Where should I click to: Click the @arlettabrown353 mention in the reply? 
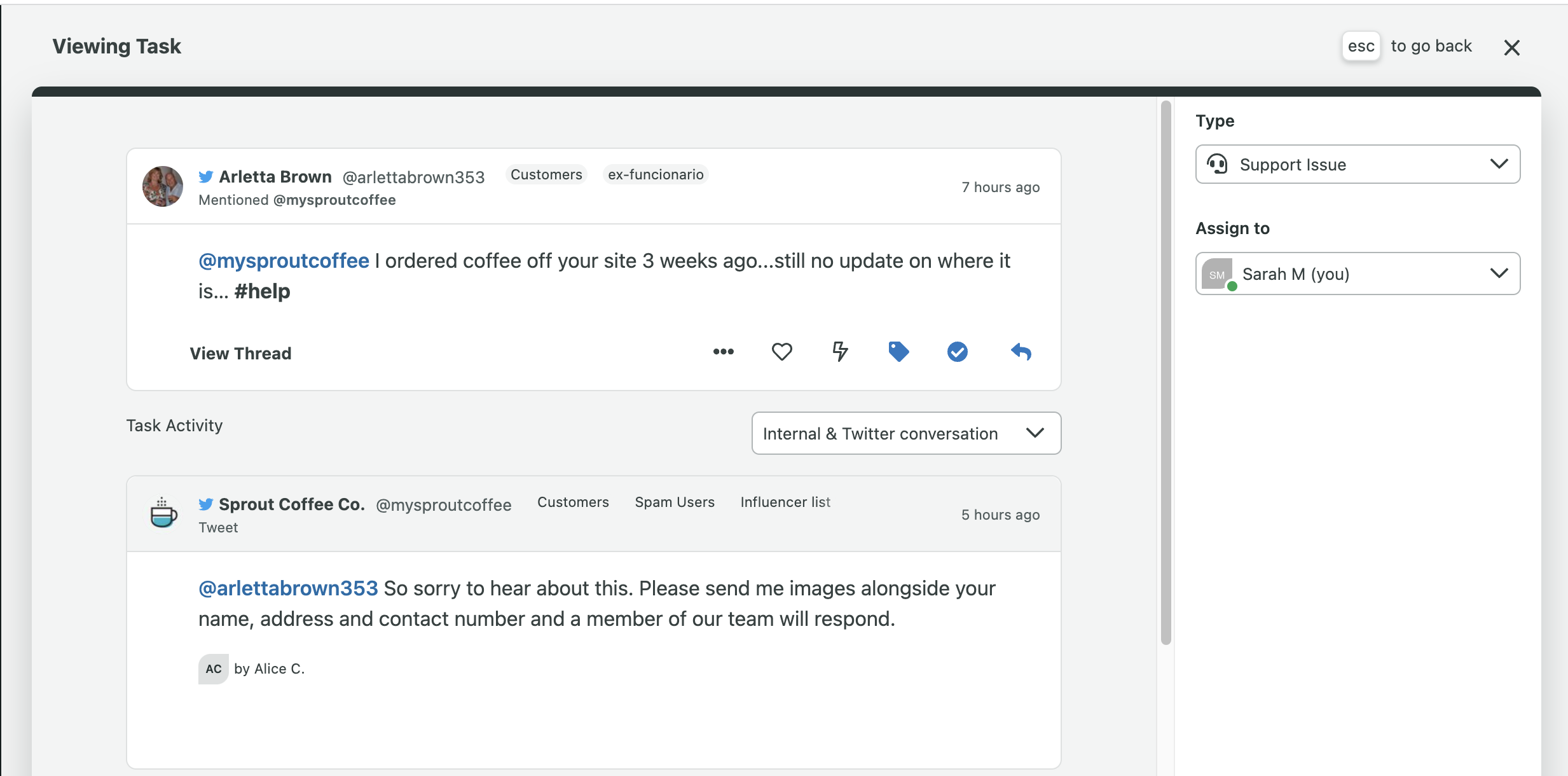tap(288, 588)
